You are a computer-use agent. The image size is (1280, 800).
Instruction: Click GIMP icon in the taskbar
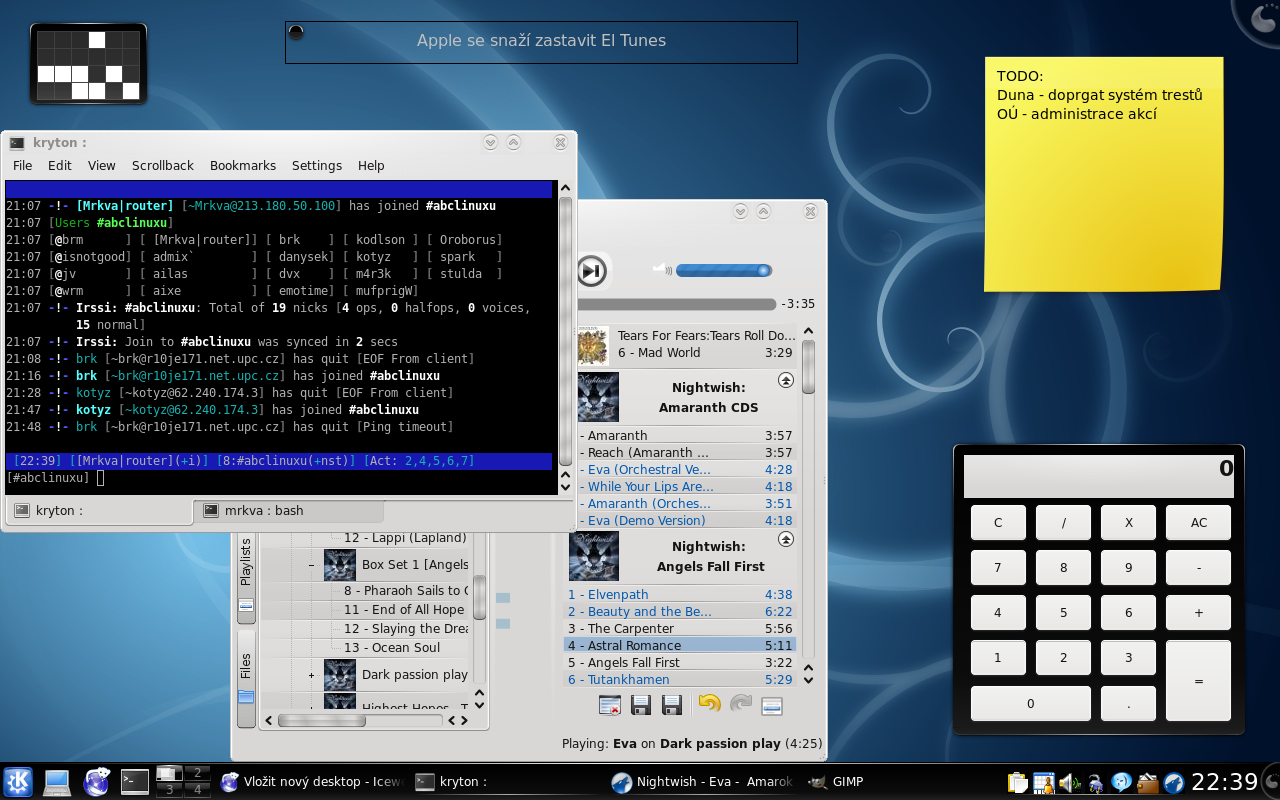pyautogui.click(x=818, y=782)
